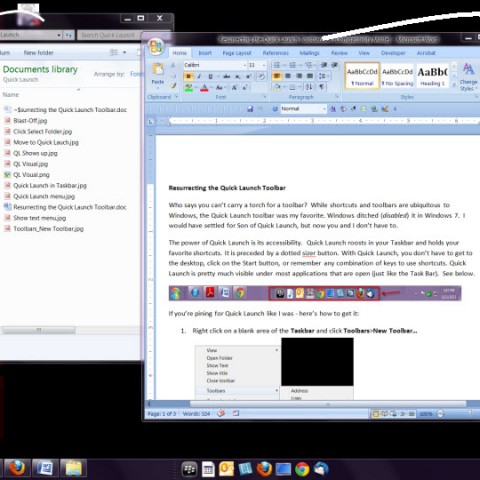Toggle Underline formatting
Viewport: 480px width, 480px height.
[x=210, y=76]
